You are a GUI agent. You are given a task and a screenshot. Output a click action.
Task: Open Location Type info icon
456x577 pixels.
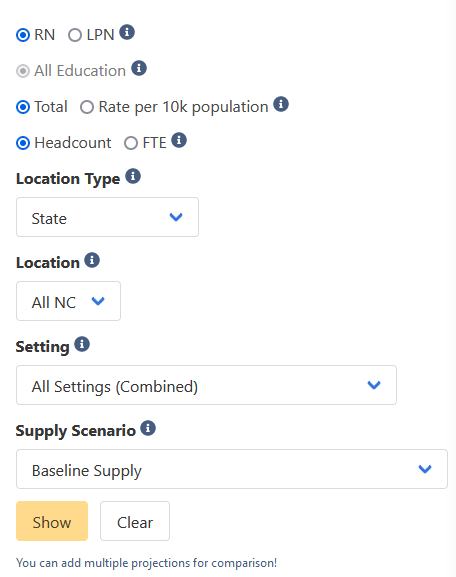coord(133,176)
